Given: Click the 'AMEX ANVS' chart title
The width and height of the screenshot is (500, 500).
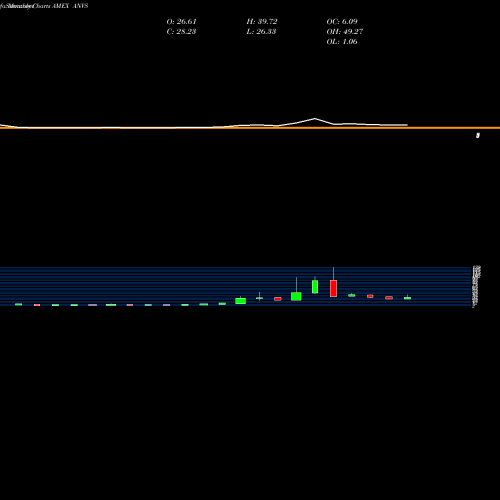Looking at the screenshot, I should pos(70,6).
